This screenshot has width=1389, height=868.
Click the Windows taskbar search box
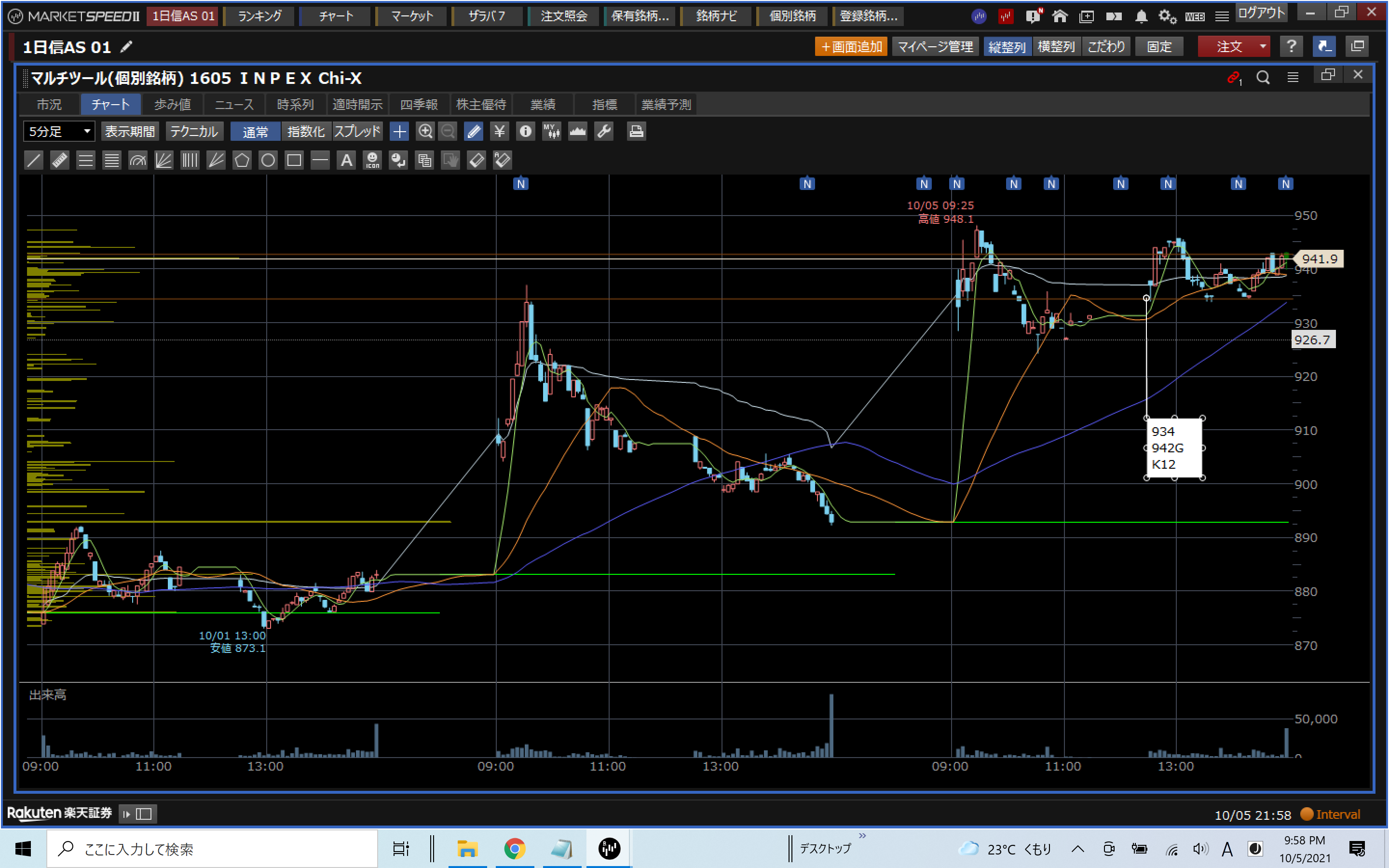pyautogui.click(x=212, y=849)
